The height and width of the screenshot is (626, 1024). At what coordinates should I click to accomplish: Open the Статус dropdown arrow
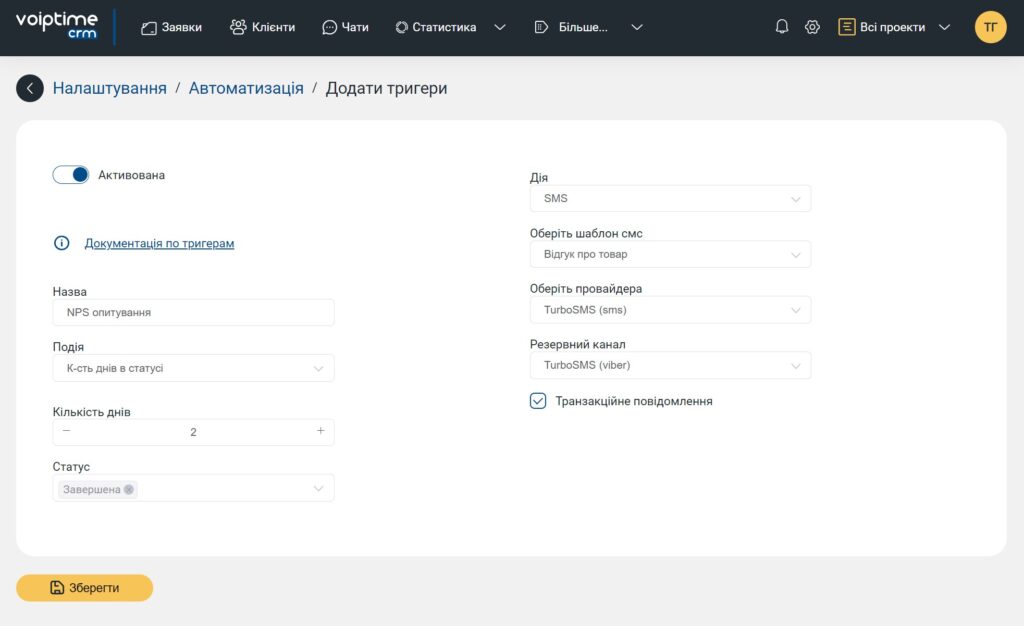318,488
